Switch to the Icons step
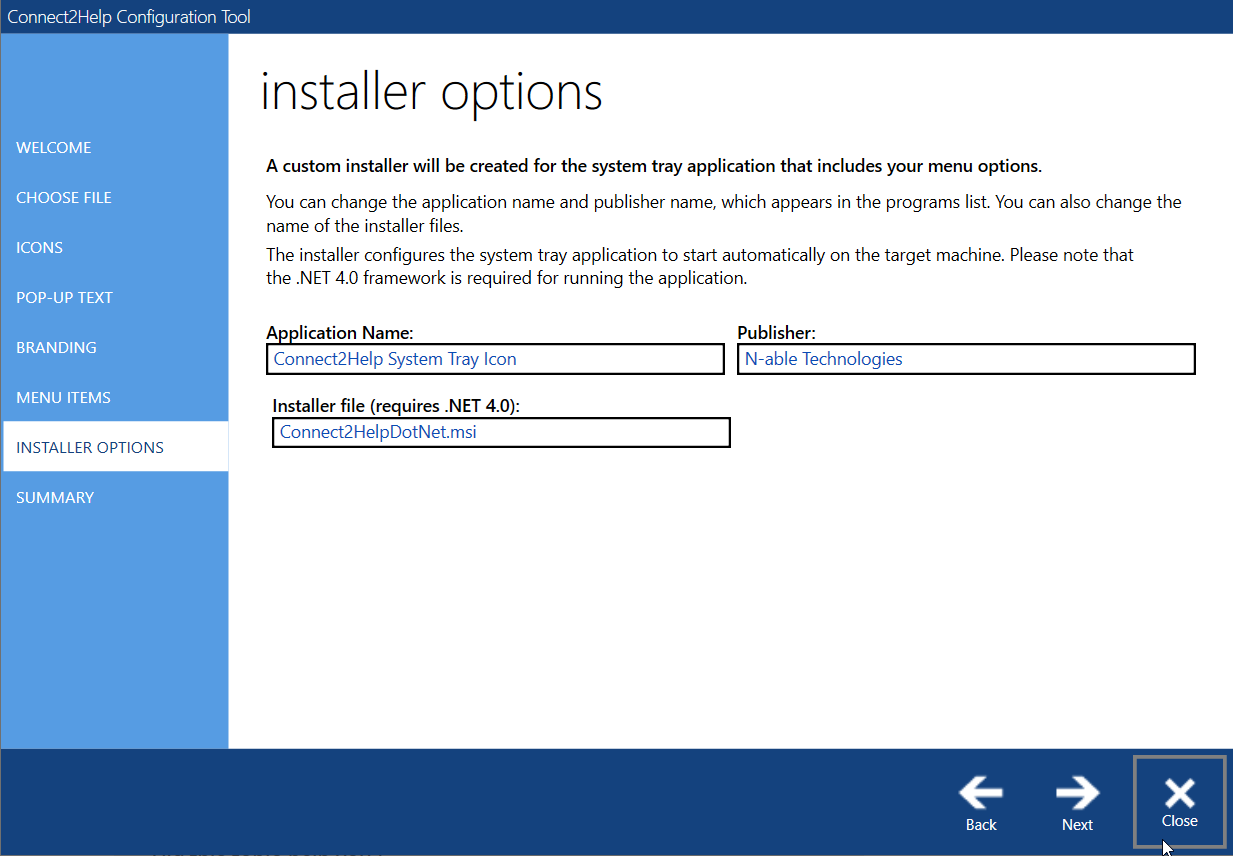The height and width of the screenshot is (856, 1233). (x=40, y=248)
